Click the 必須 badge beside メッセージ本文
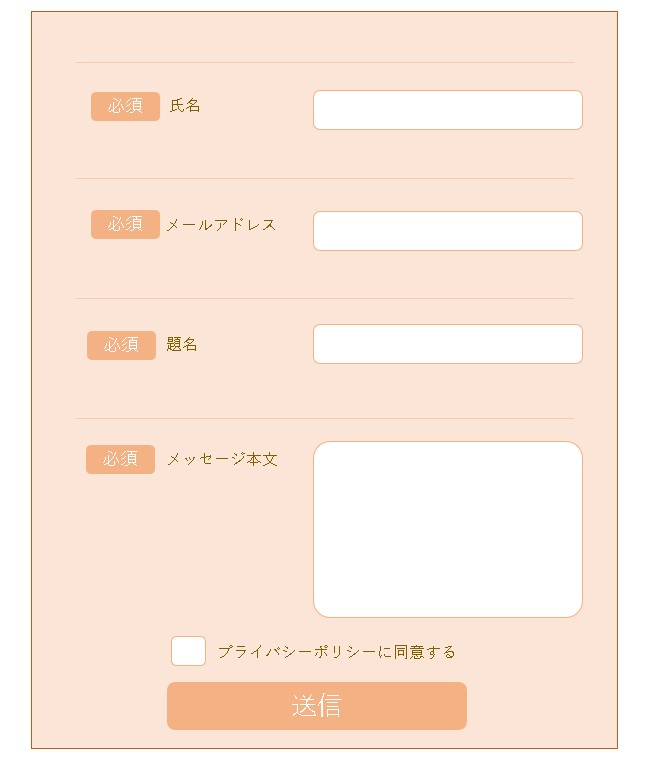Screen dimensions: 651x769 [x=120, y=459]
